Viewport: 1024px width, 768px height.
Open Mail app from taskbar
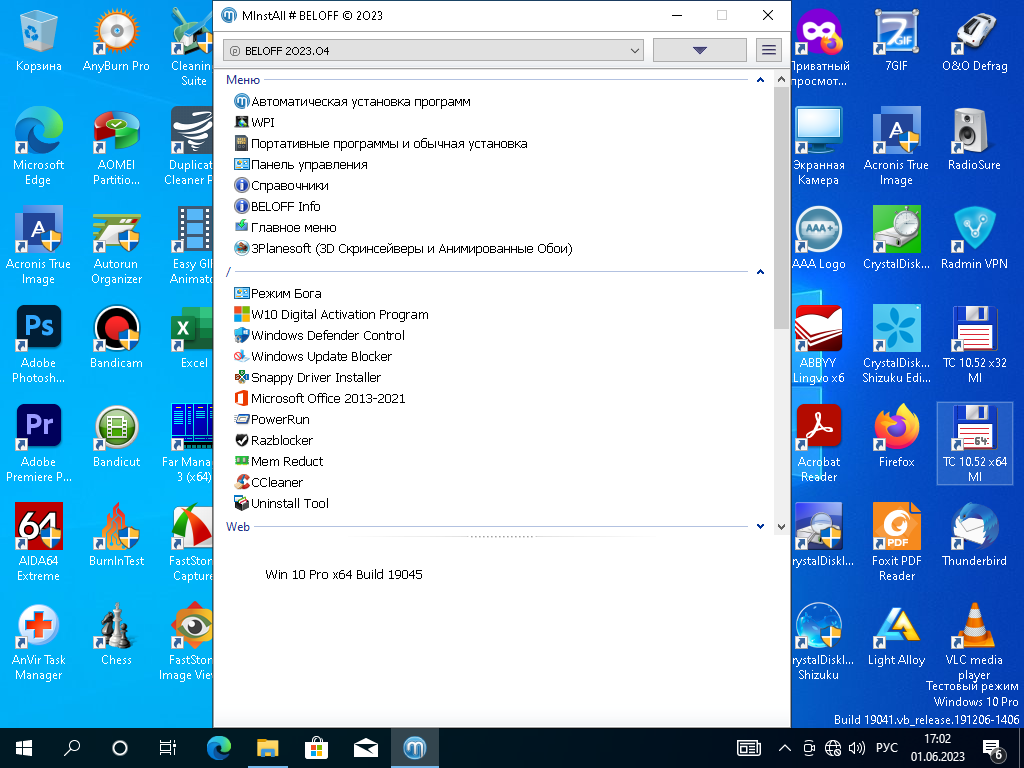coord(366,748)
